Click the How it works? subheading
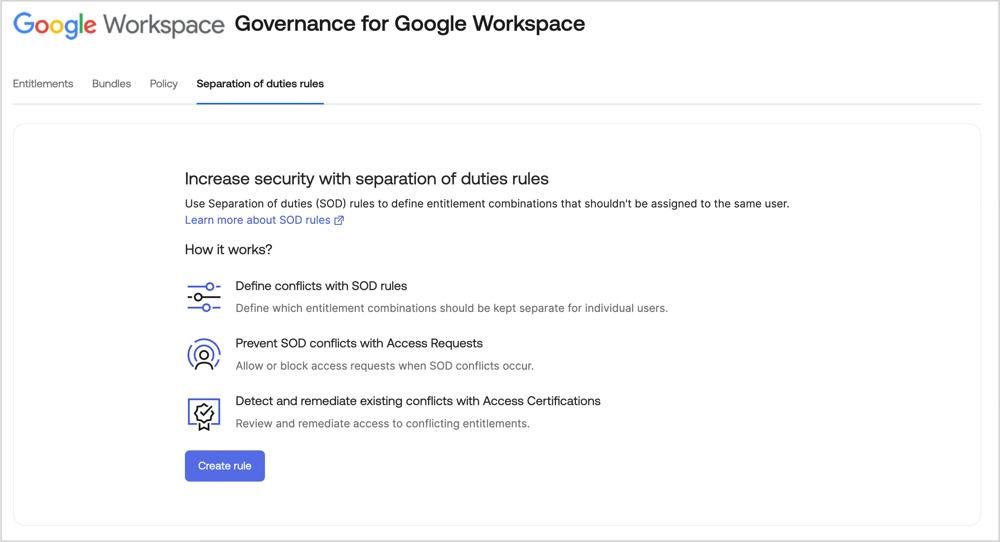The image size is (1000, 542). pyautogui.click(x=228, y=249)
